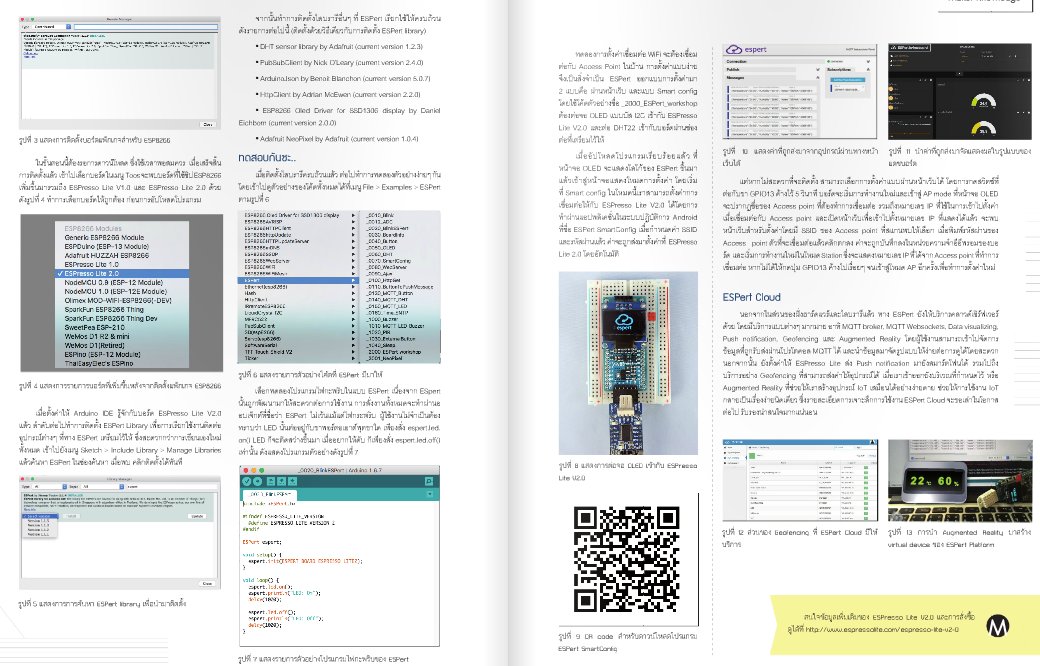Image resolution: width=1040 pixels, height=666 pixels.
Task: Pick NodeMCU 0.9 (ESP-12 Module) board
Action: pos(122,283)
